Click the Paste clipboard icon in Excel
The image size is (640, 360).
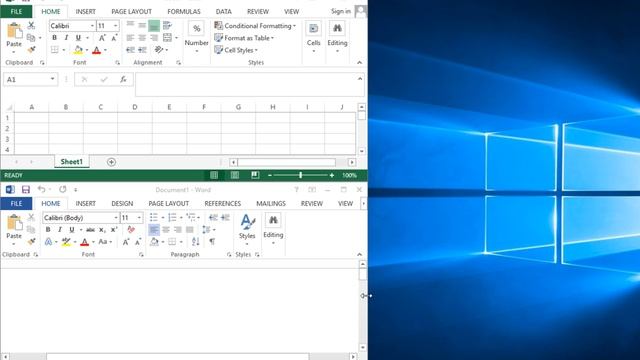pyautogui.click(x=14, y=31)
